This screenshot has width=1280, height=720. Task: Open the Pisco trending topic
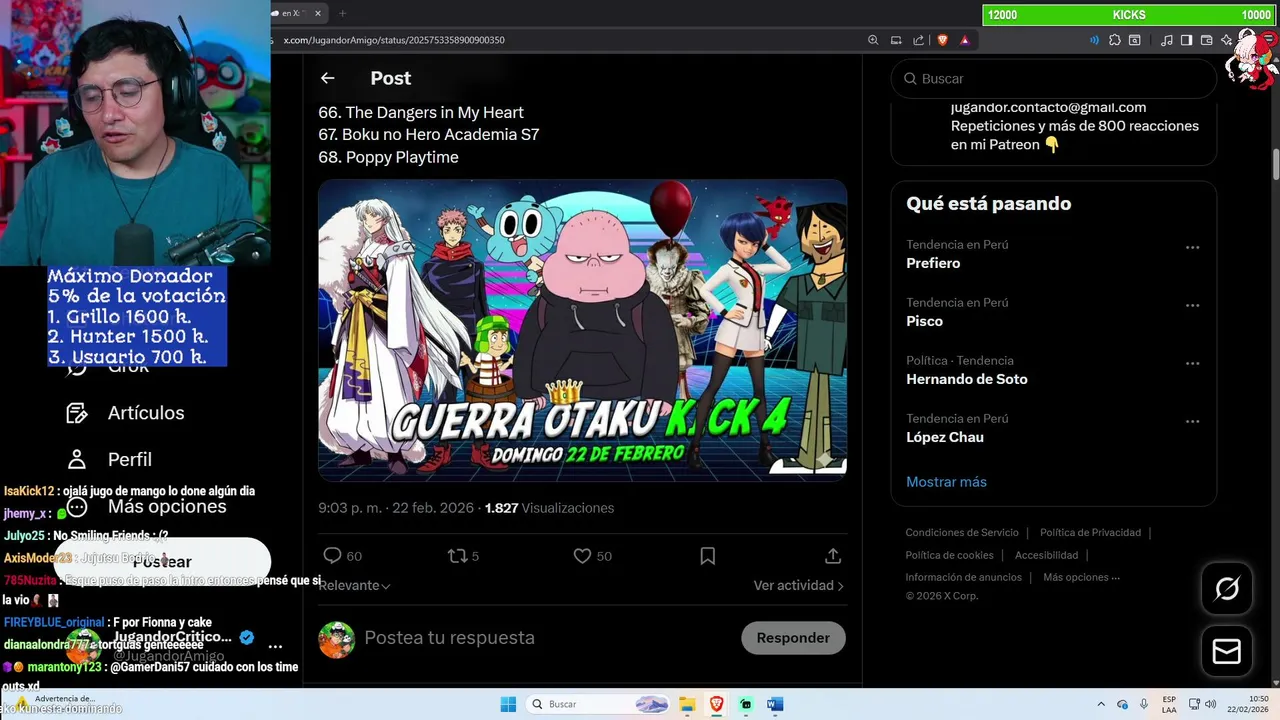[924, 321]
